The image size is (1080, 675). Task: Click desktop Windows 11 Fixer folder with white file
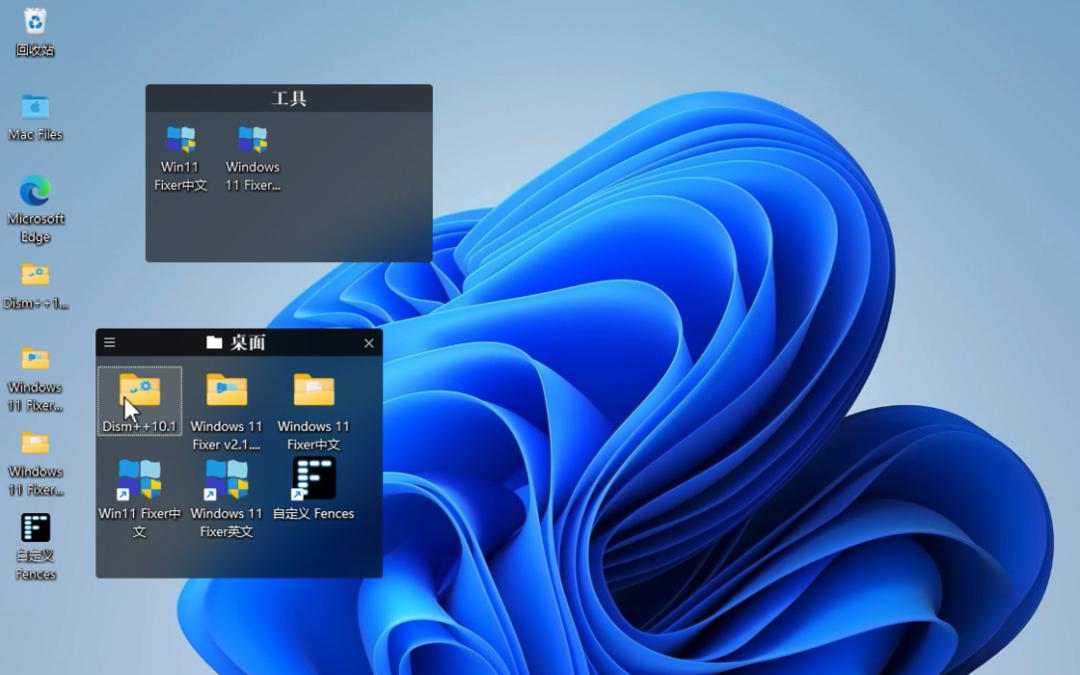(35, 443)
